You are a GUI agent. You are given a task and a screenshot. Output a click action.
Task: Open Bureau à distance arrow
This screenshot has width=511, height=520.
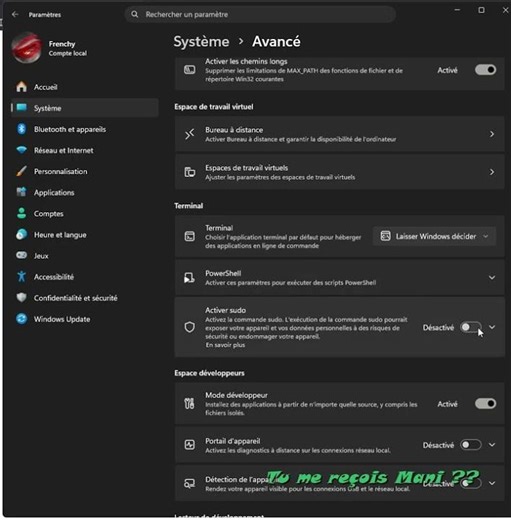[492, 134]
